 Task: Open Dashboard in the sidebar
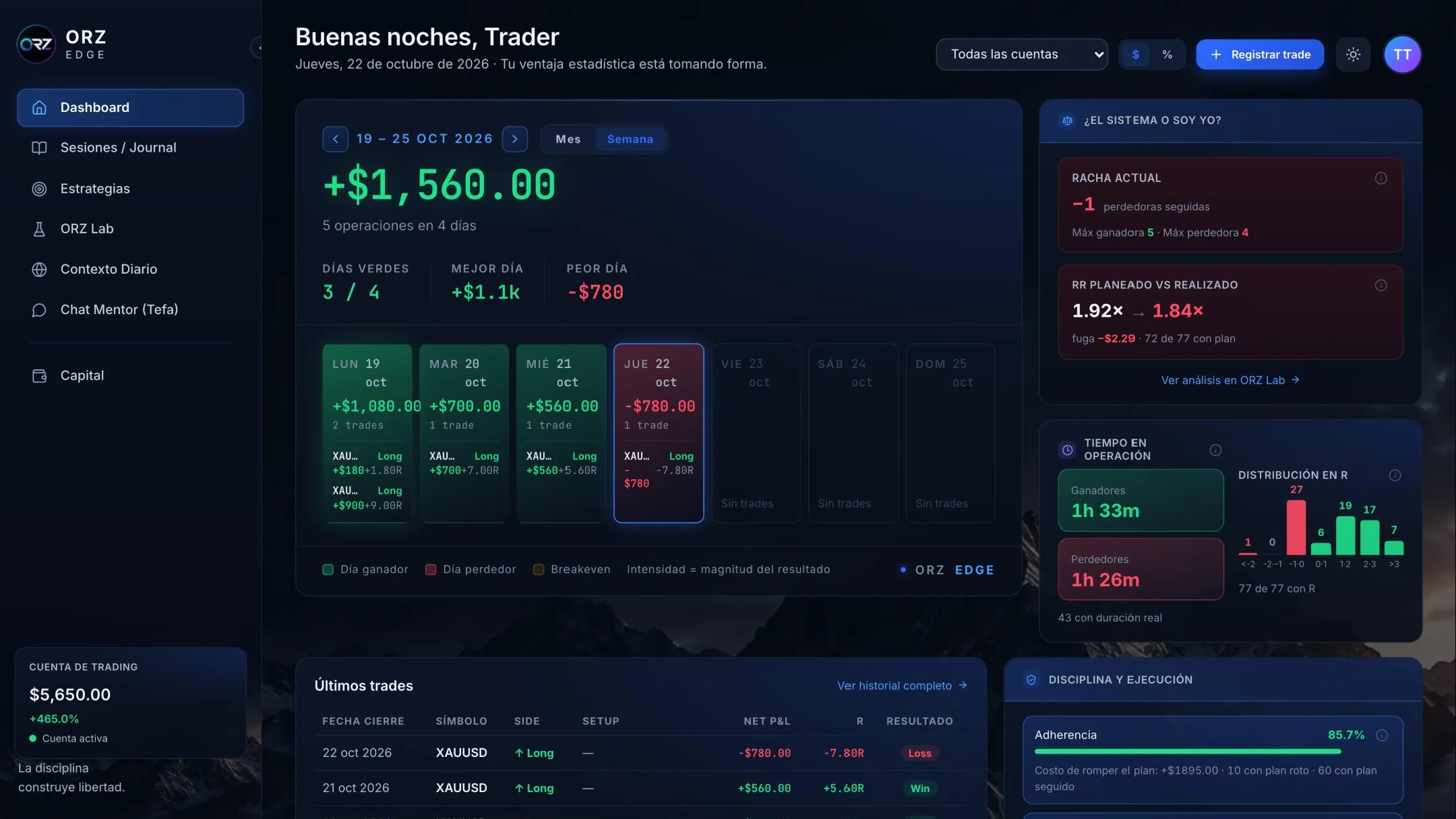[x=130, y=108]
